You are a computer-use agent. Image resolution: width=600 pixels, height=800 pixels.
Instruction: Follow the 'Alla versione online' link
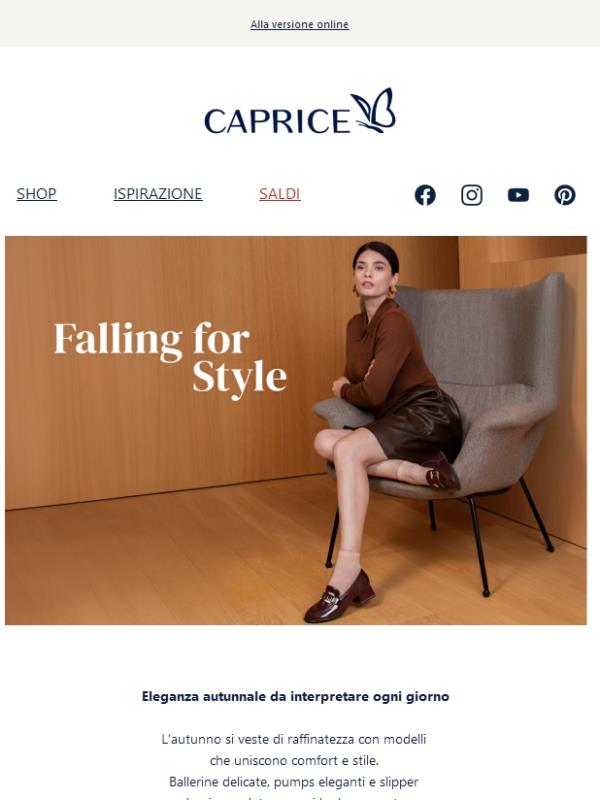pos(299,24)
